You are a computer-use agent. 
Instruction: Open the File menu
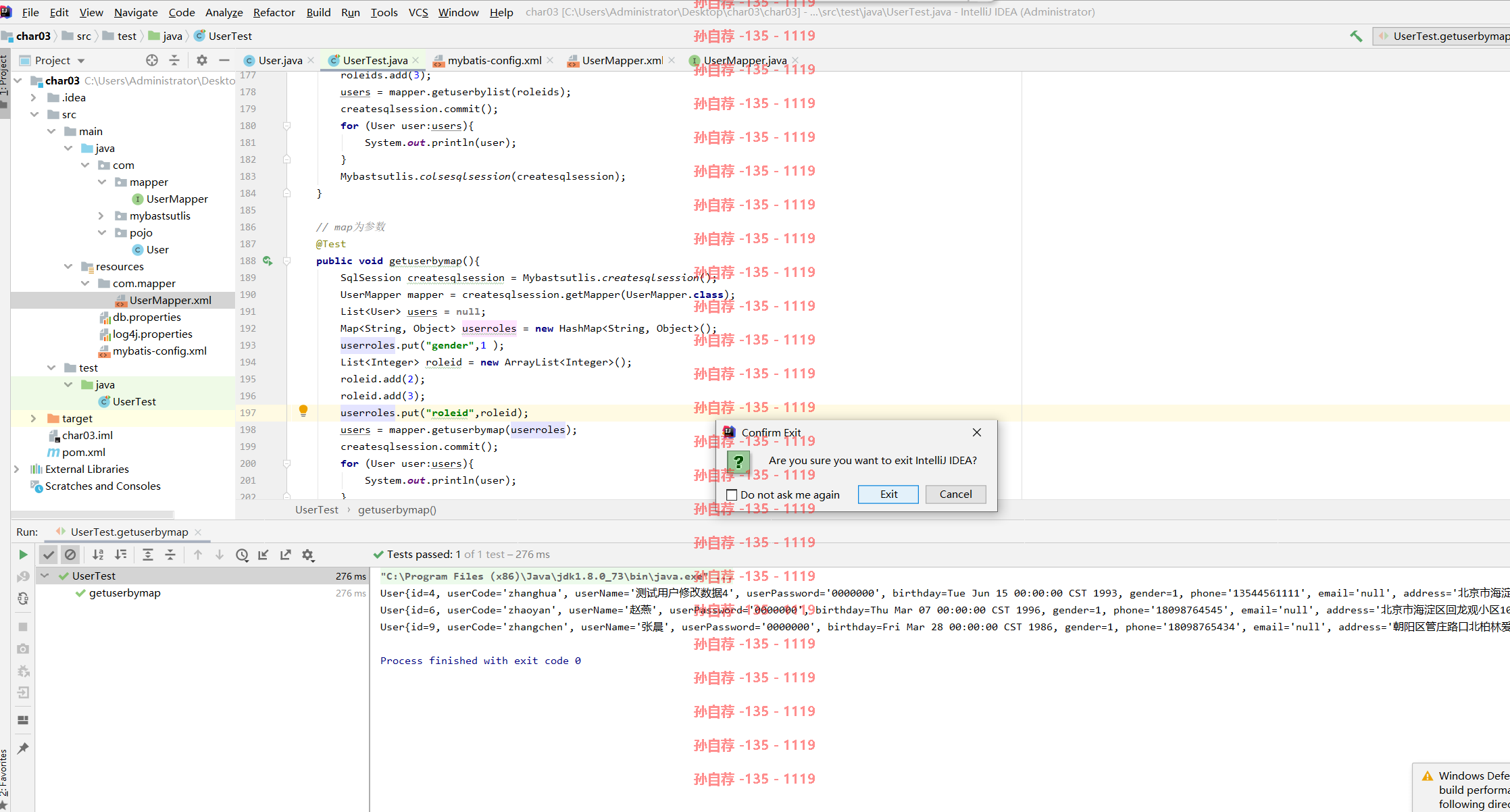(x=30, y=12)
